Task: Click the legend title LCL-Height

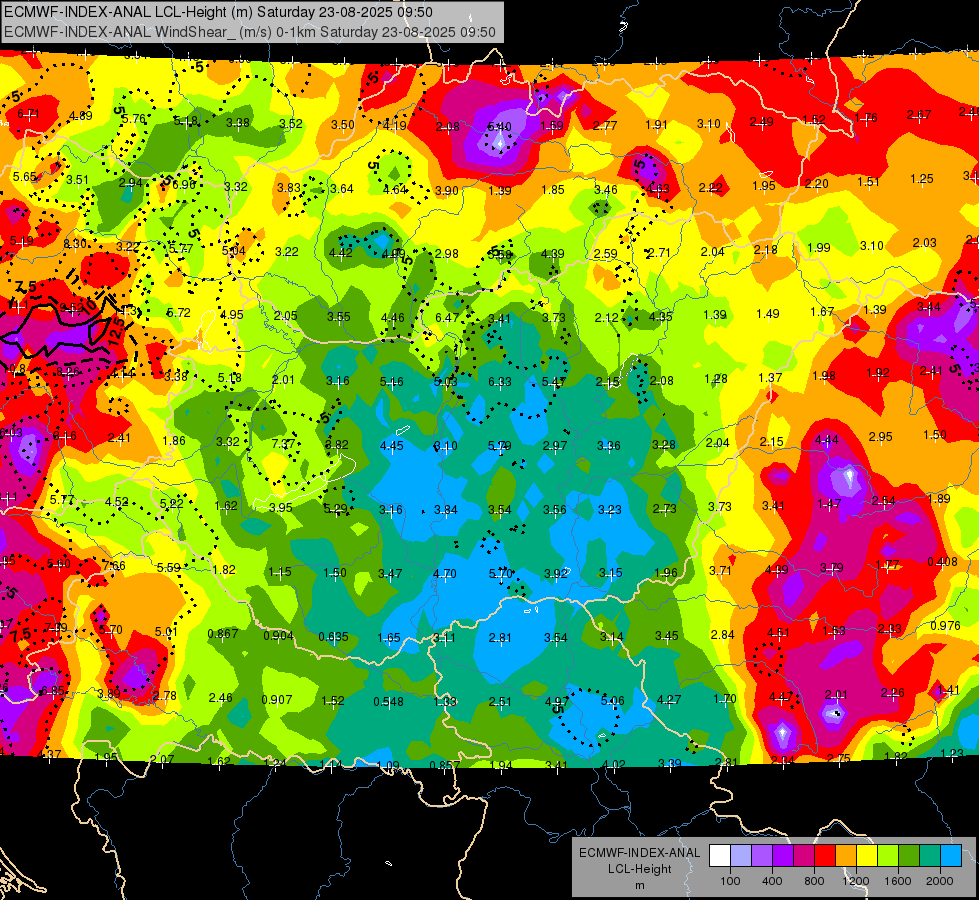Action: coord(639,869)
